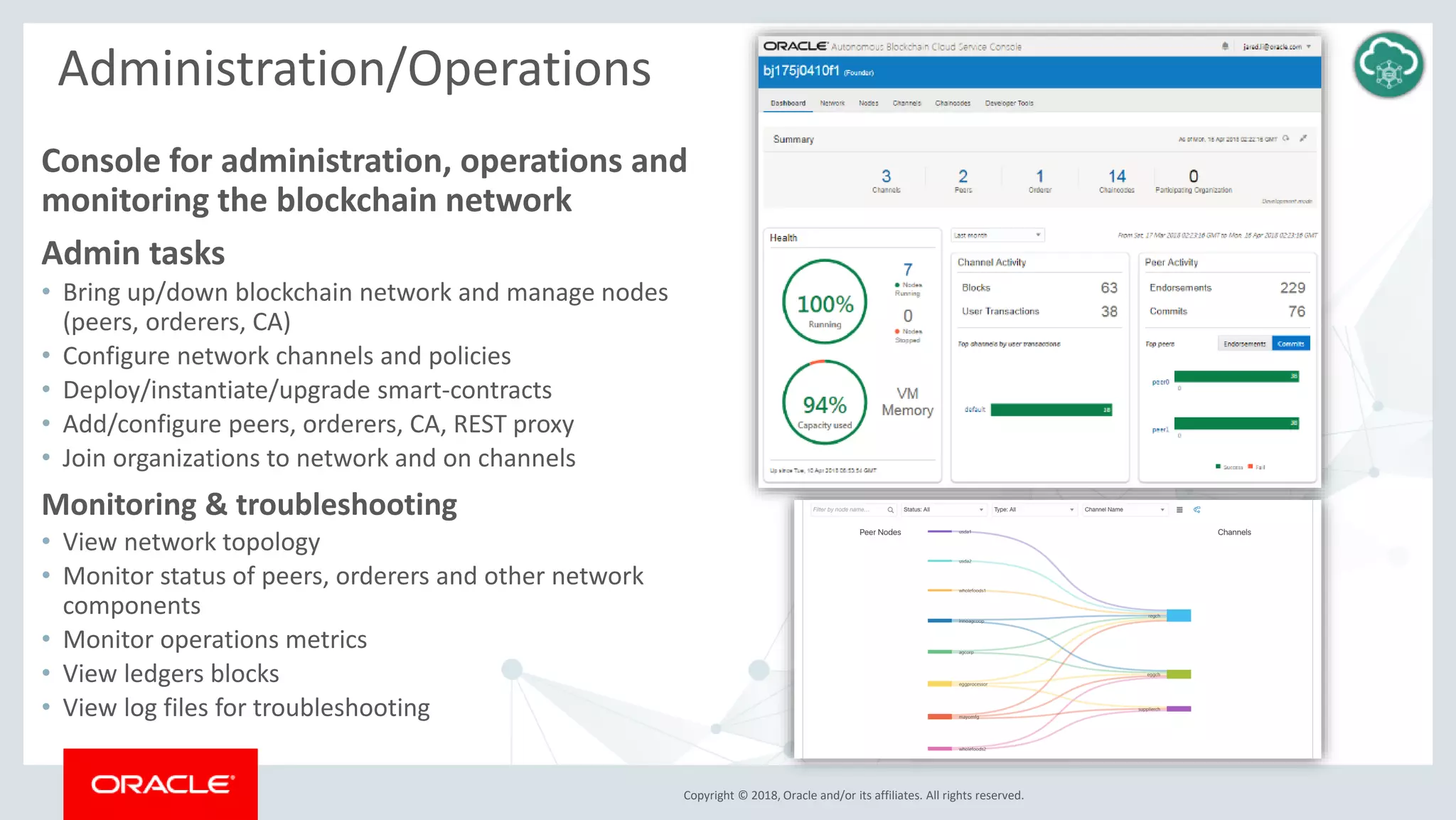Image resolution: width=1456 pixels, height=820 pixels.
Task: Click the 0 Nodes Stopped count
Action: 908,316
